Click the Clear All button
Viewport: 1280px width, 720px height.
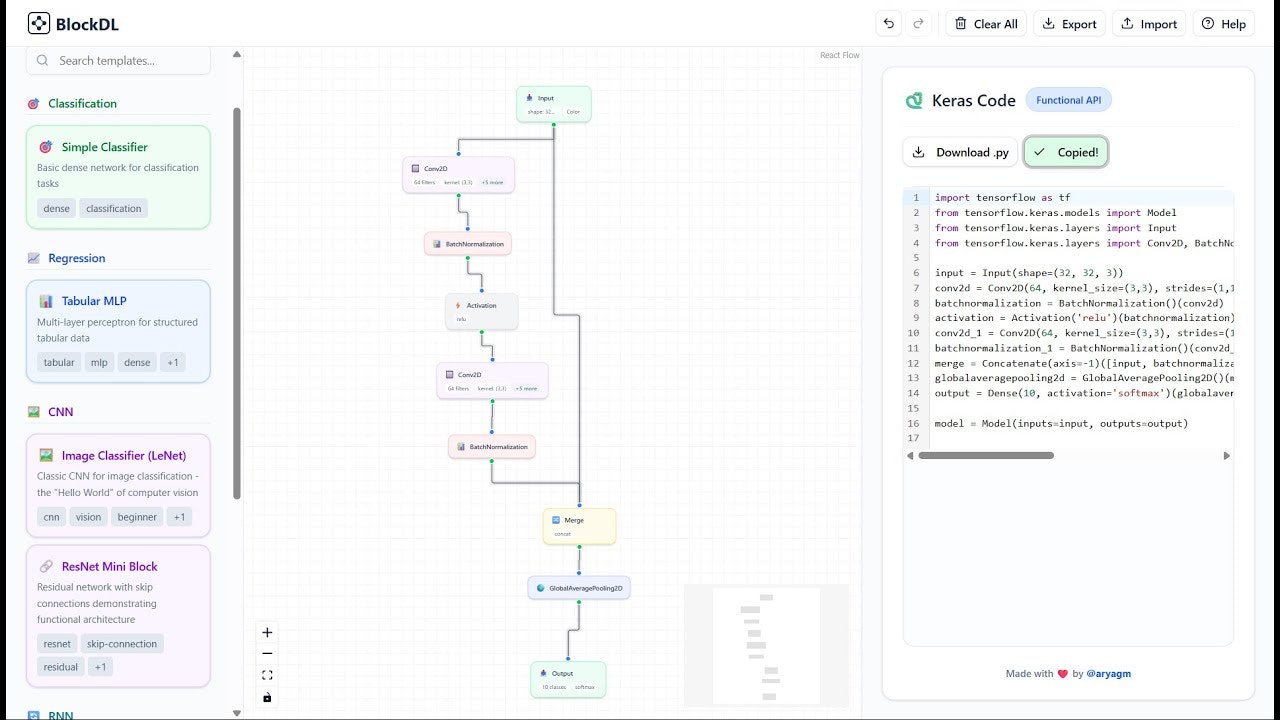click(x=986, y=23)
